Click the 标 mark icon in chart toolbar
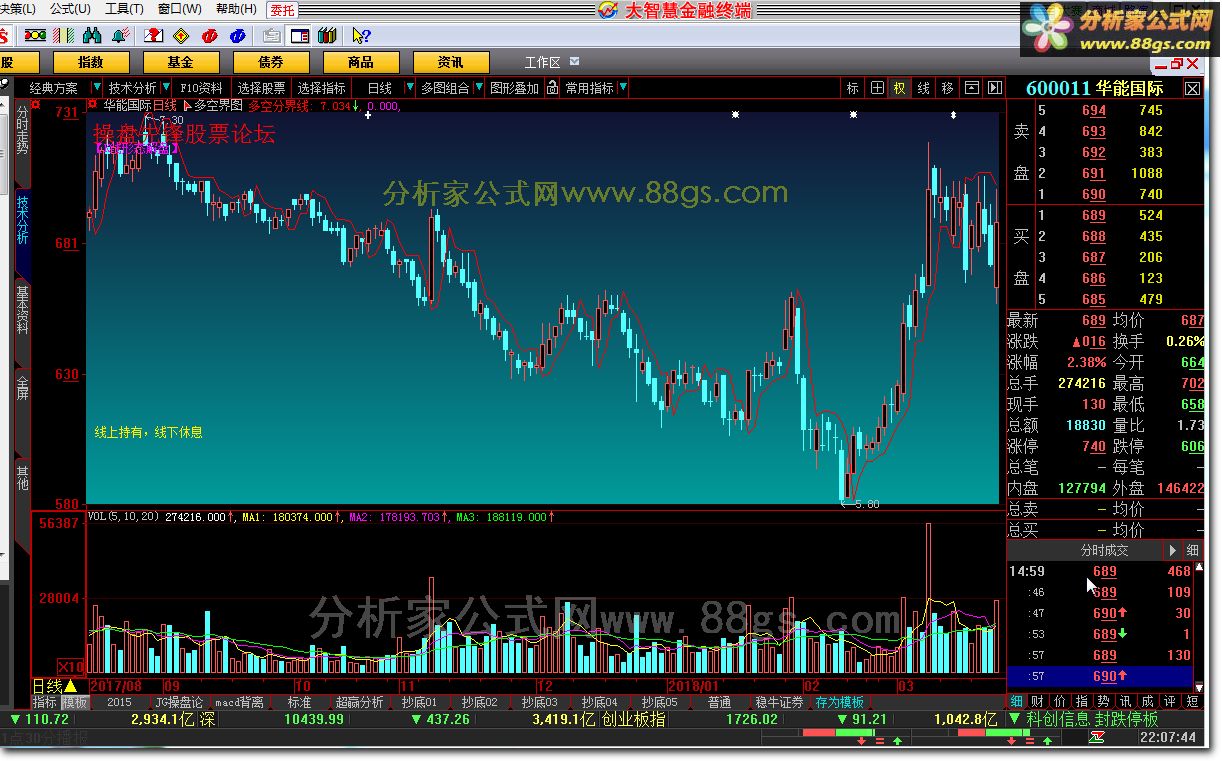This screenshot has width=1222, height=761. (853, 88)
